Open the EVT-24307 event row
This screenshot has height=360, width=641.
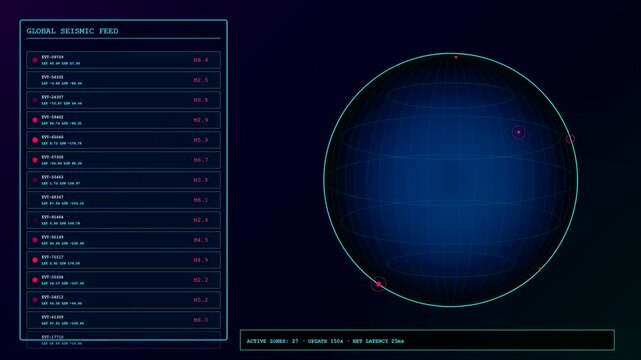click(x=123, y=100)
